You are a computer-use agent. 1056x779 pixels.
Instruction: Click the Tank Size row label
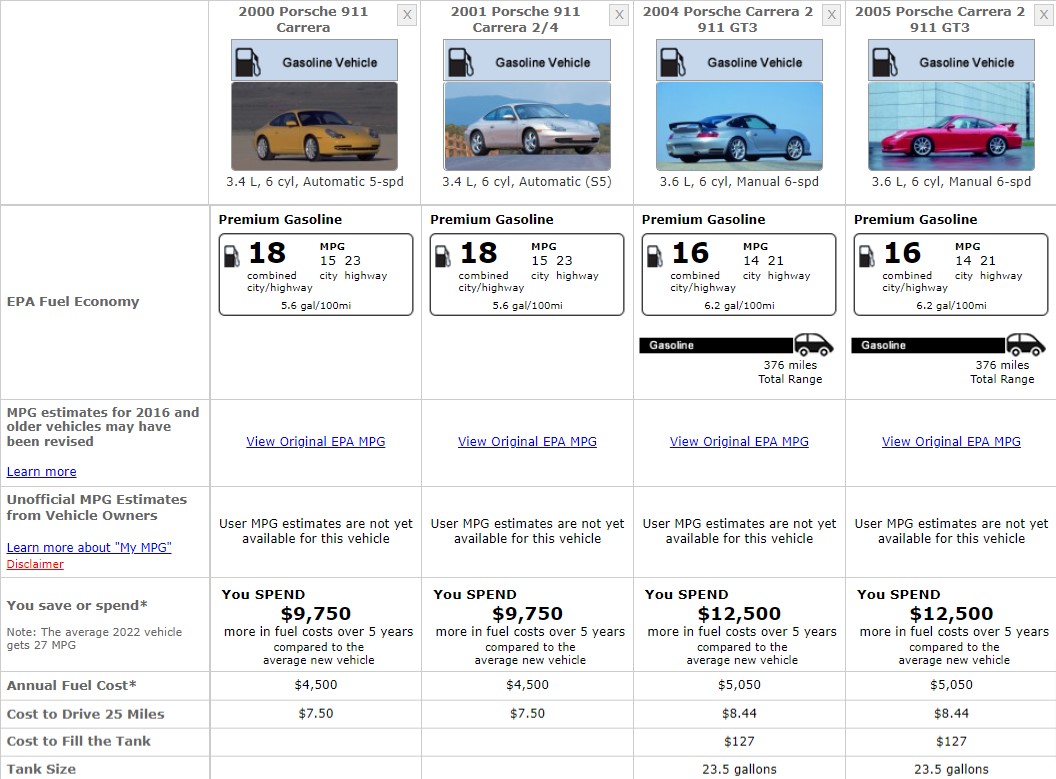41,769
